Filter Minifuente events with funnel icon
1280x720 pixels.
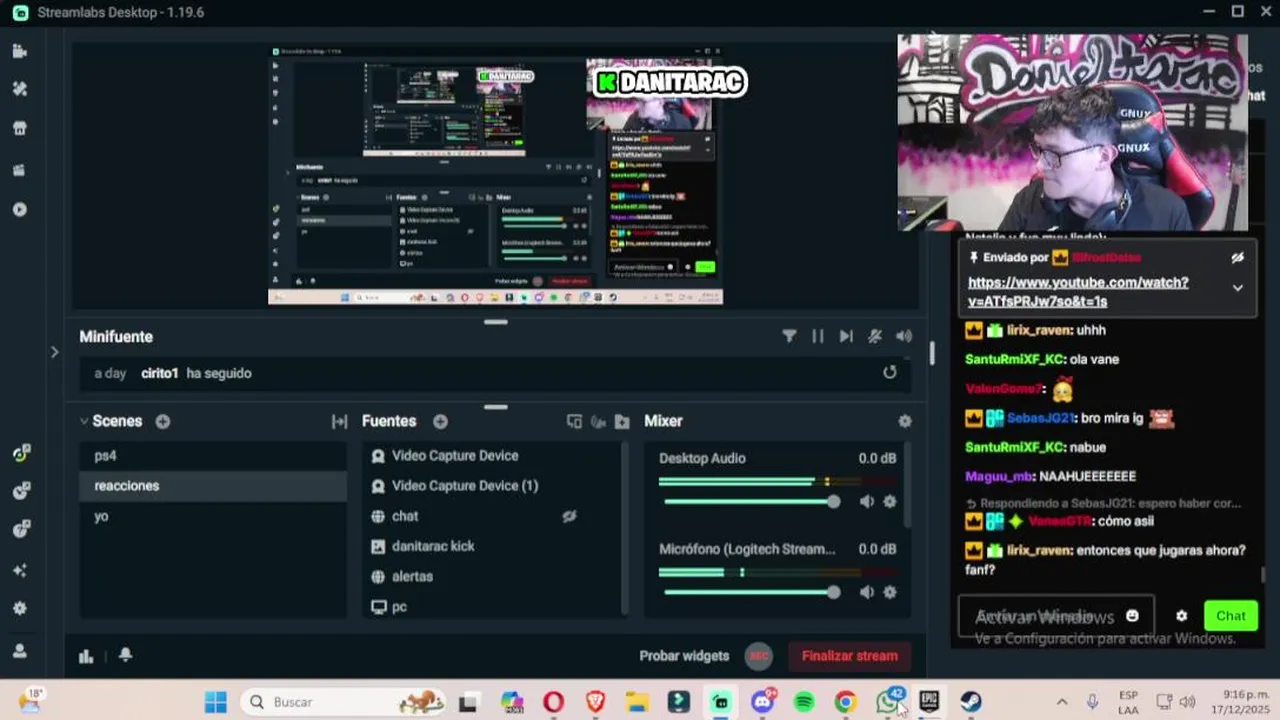click(x=789, y=337)
